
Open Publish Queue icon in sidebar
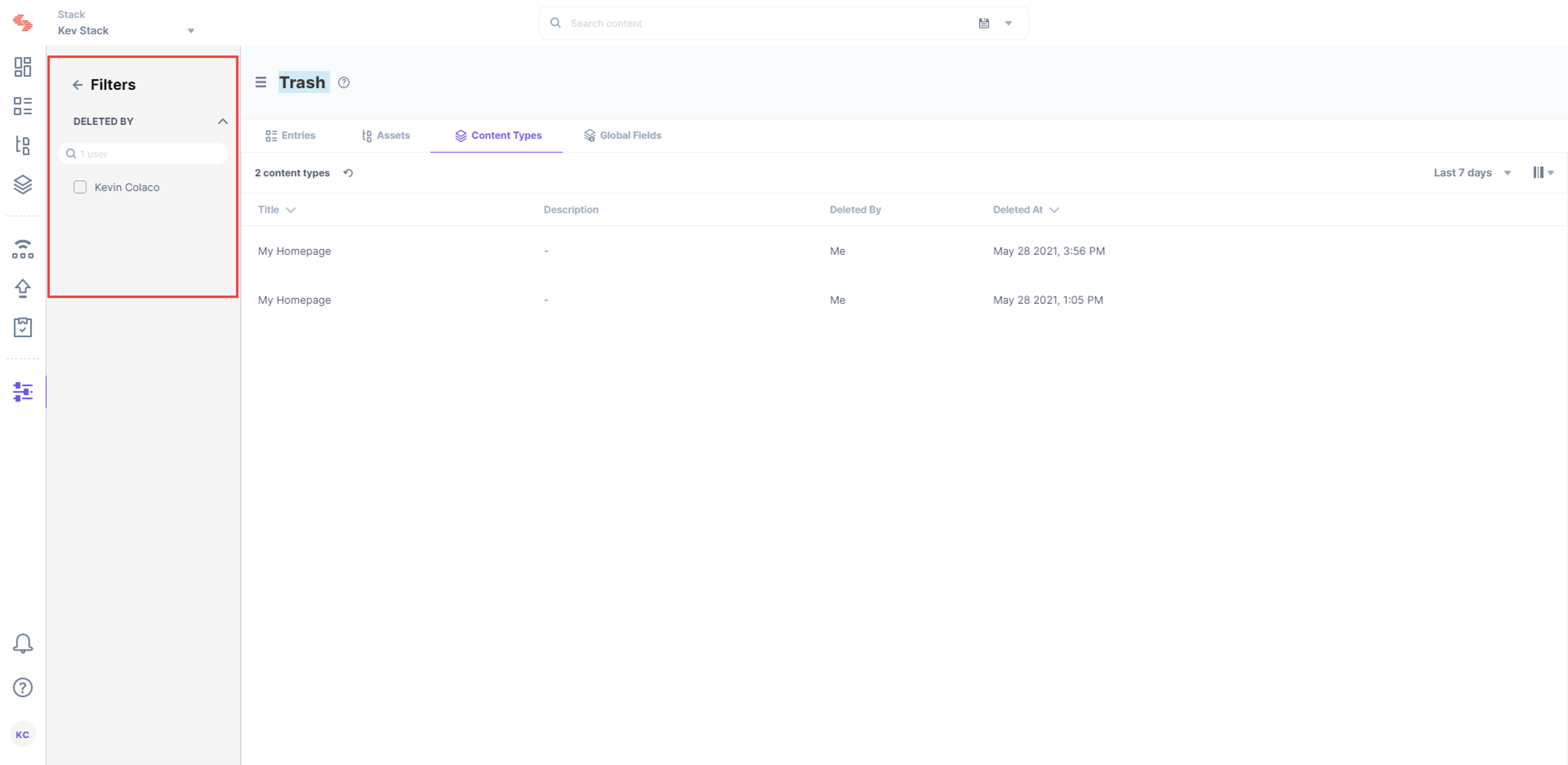click(22, 249)
